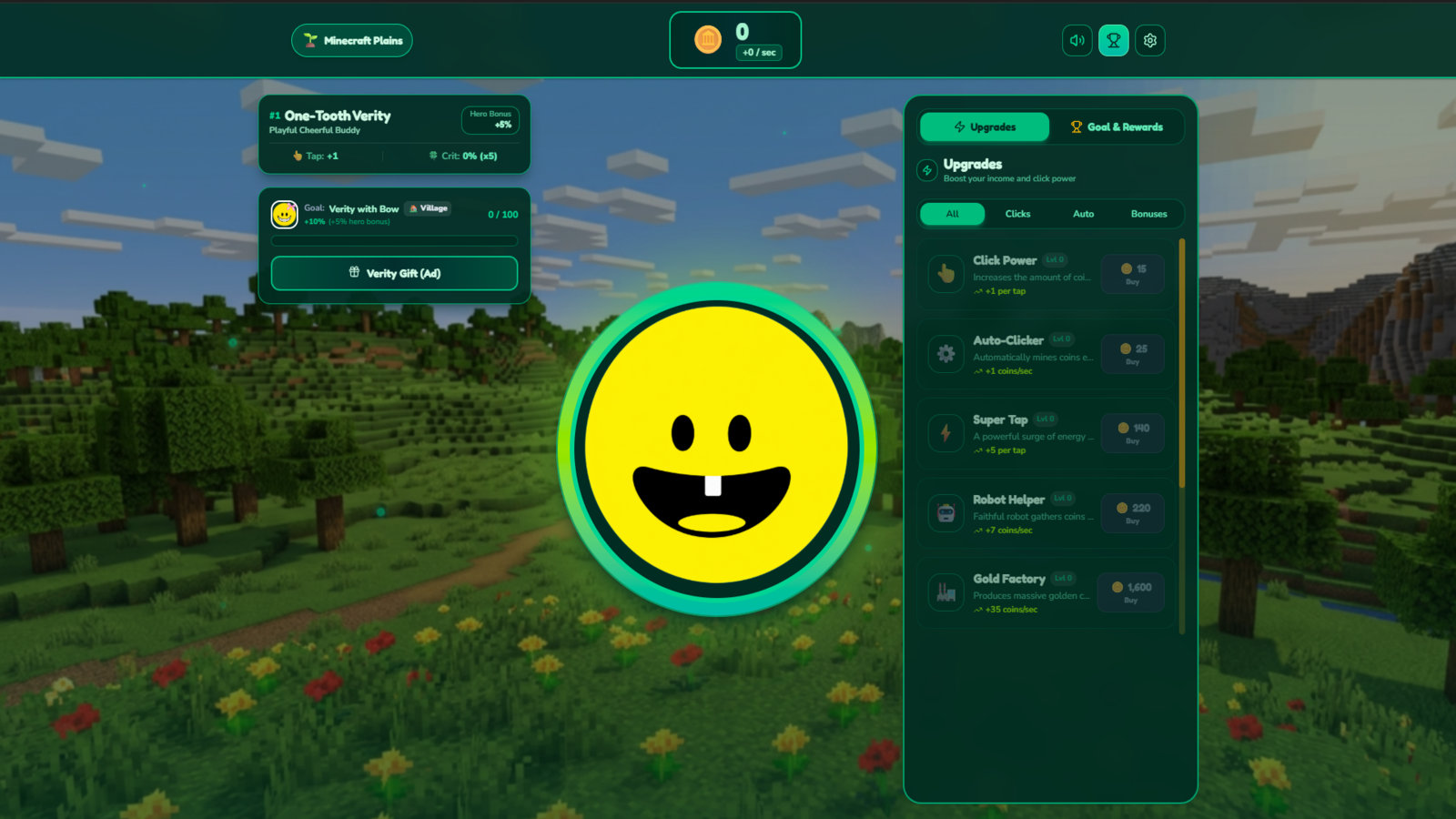This screenshot has height=819, width=1456.
Task: Filter upgrades by Bonuses
Action: point(1149,214)
